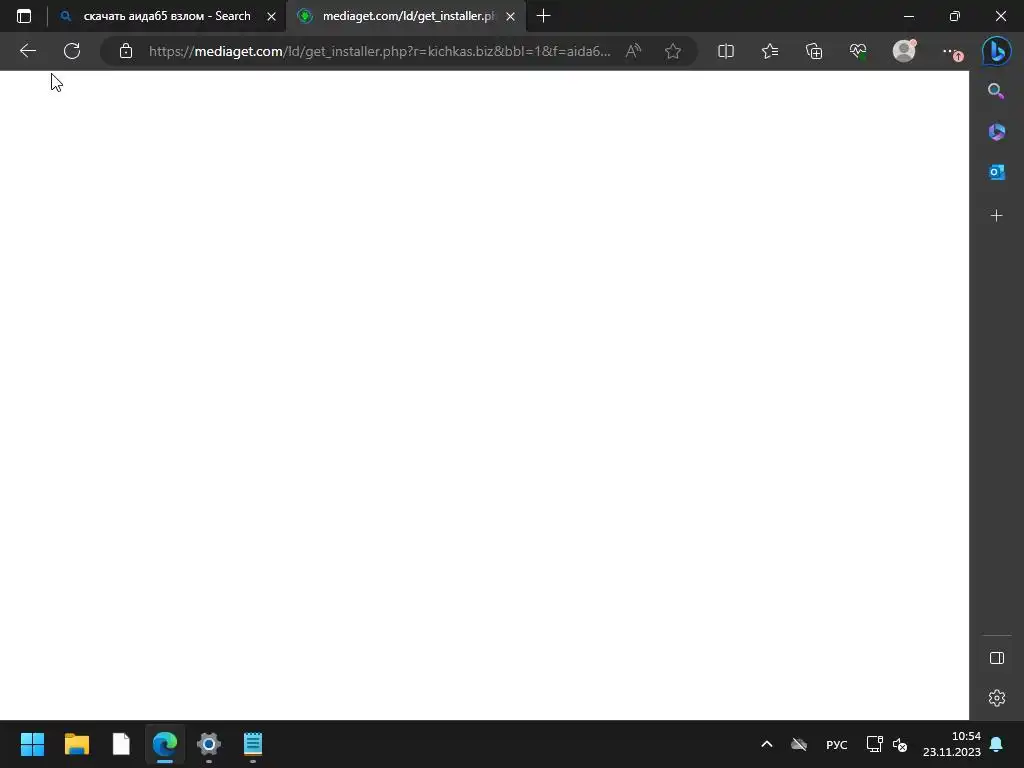Open clock and date 10:54 calendar
This screenshot has width=1024, height=768.
coord(952,744)
